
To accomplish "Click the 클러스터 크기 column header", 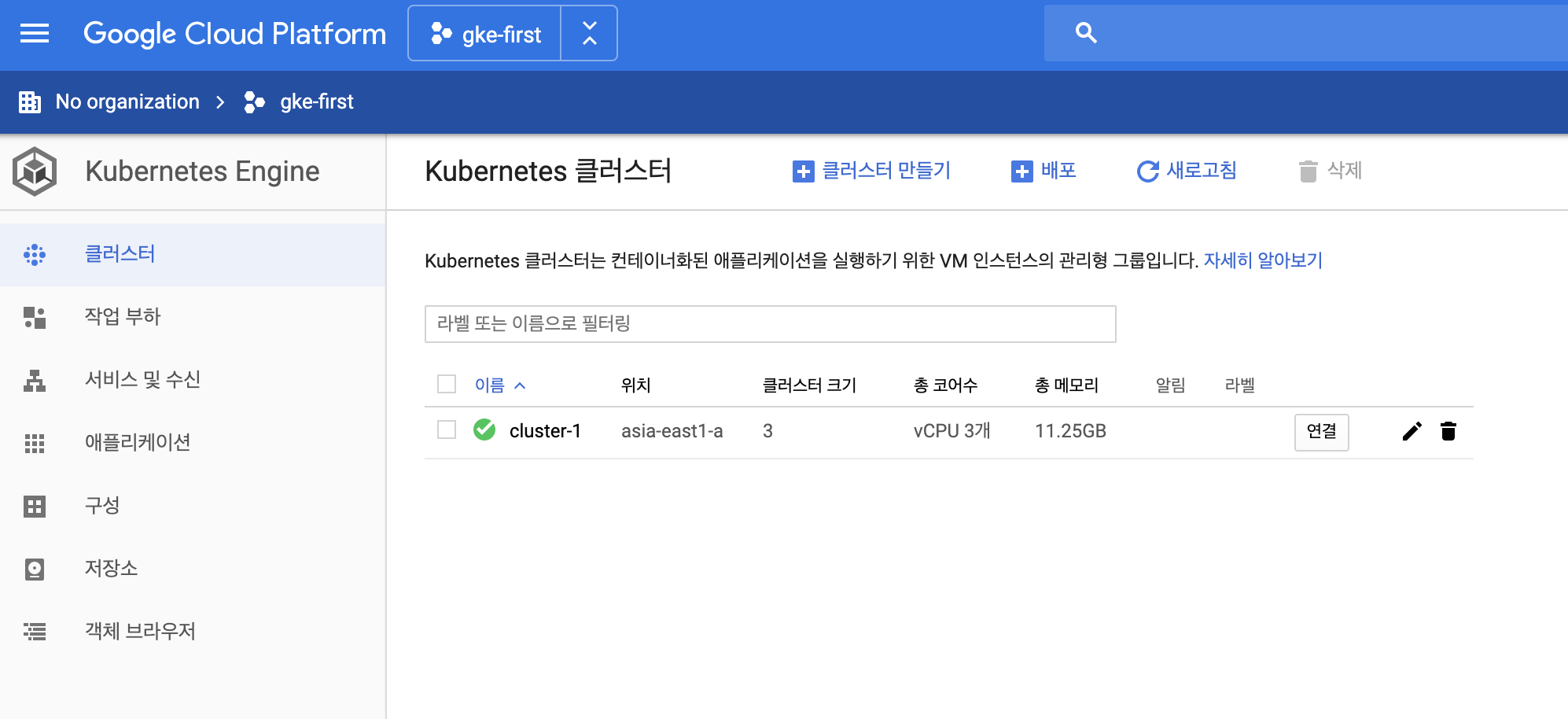I will pyautogui.click(x=809, y=385).
